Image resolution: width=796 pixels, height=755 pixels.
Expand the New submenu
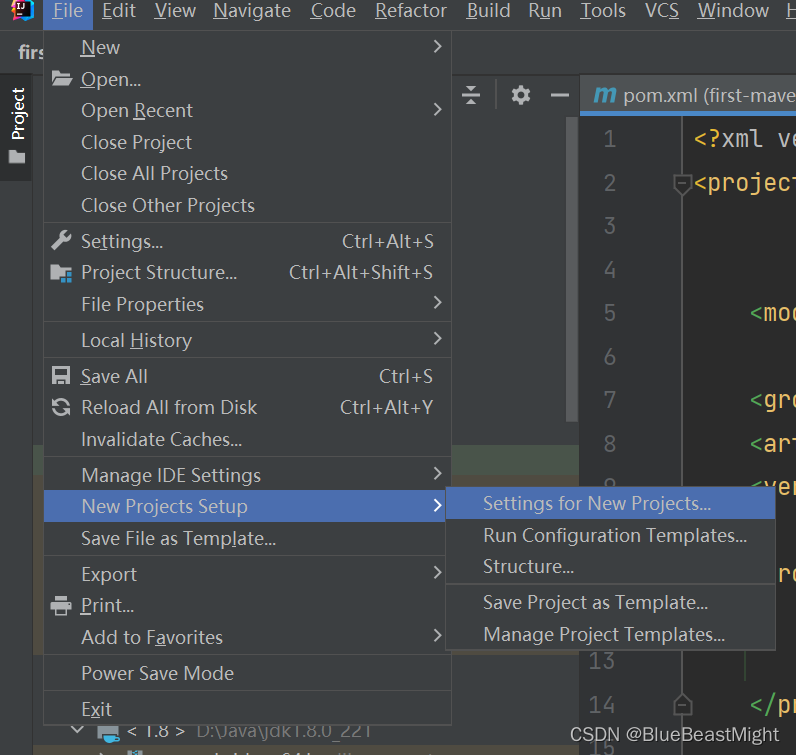(247, 47)
